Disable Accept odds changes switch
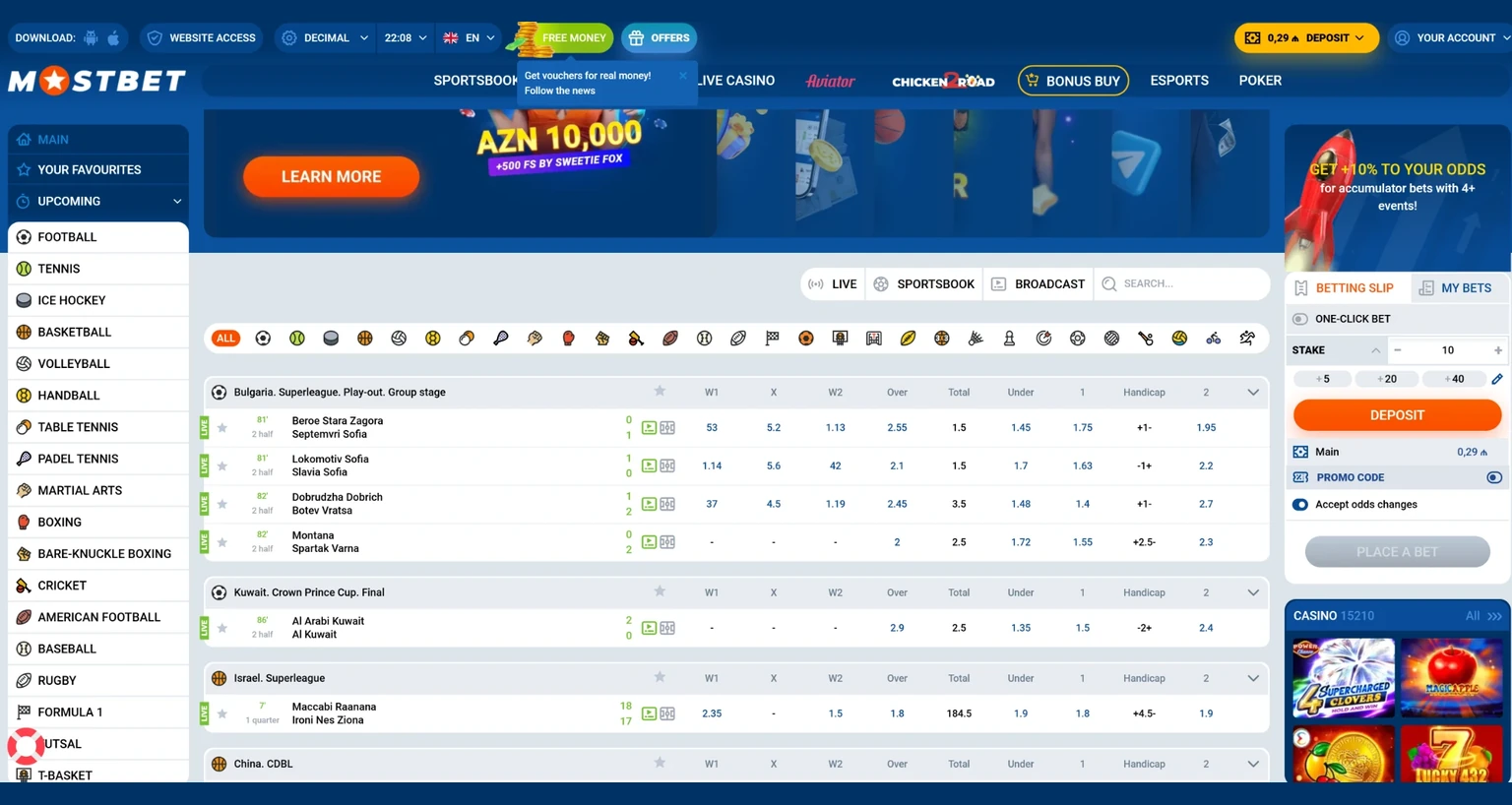 click(x=1300, y=505)
